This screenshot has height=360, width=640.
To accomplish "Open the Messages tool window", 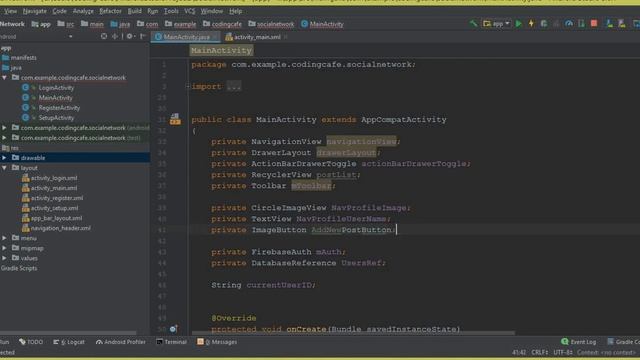I will 217,342.
